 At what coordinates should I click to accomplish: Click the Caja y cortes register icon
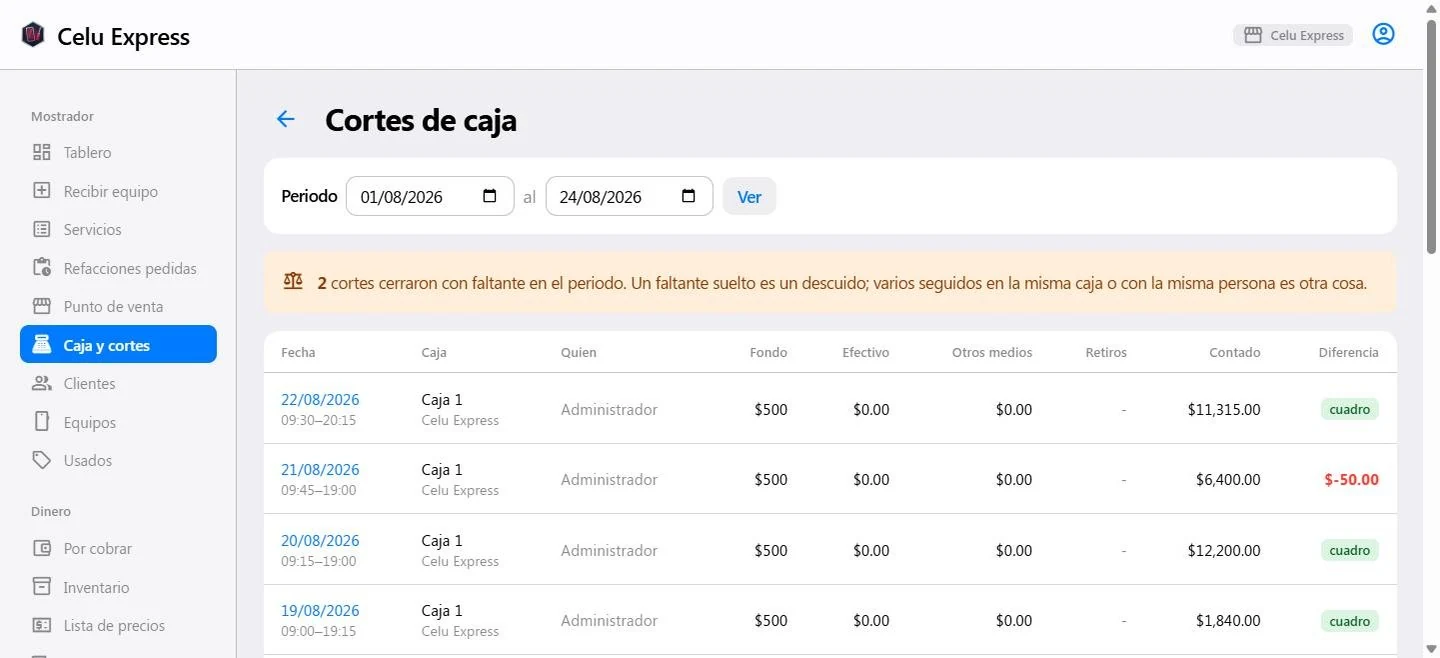point(42,345)
